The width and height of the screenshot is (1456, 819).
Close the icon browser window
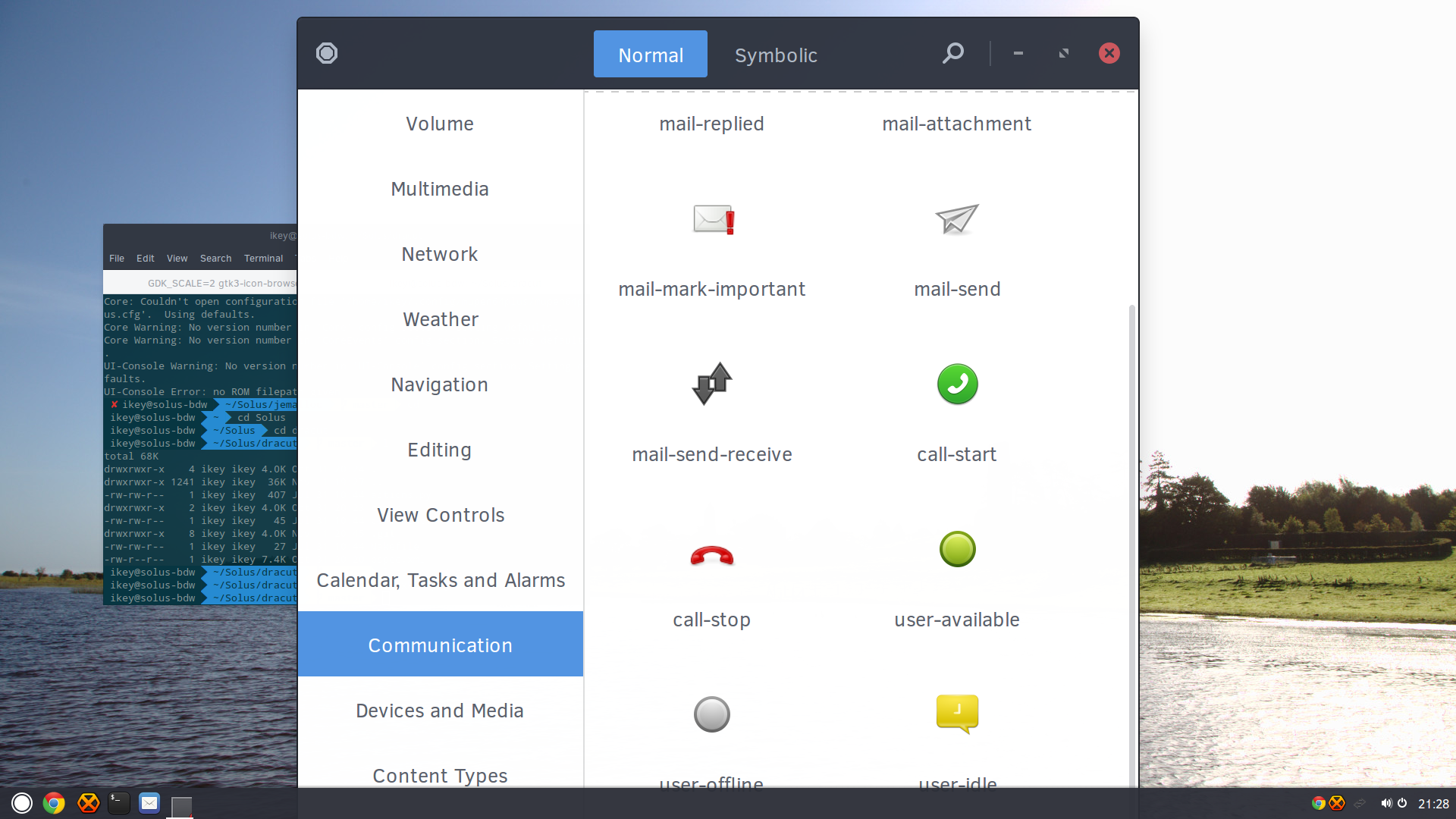pos(1109,53)
